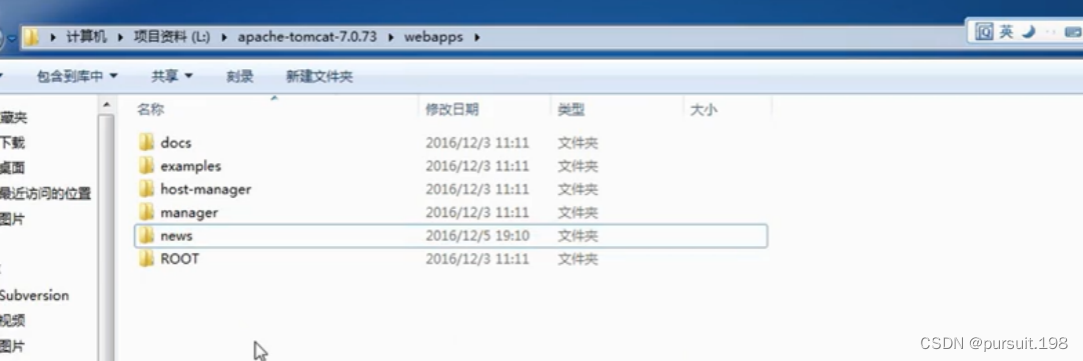Viewport: 1083px width, 361px height.
Task: Go to 项目资料 (L:) in address bar
Action: click(x=171, y=37)
